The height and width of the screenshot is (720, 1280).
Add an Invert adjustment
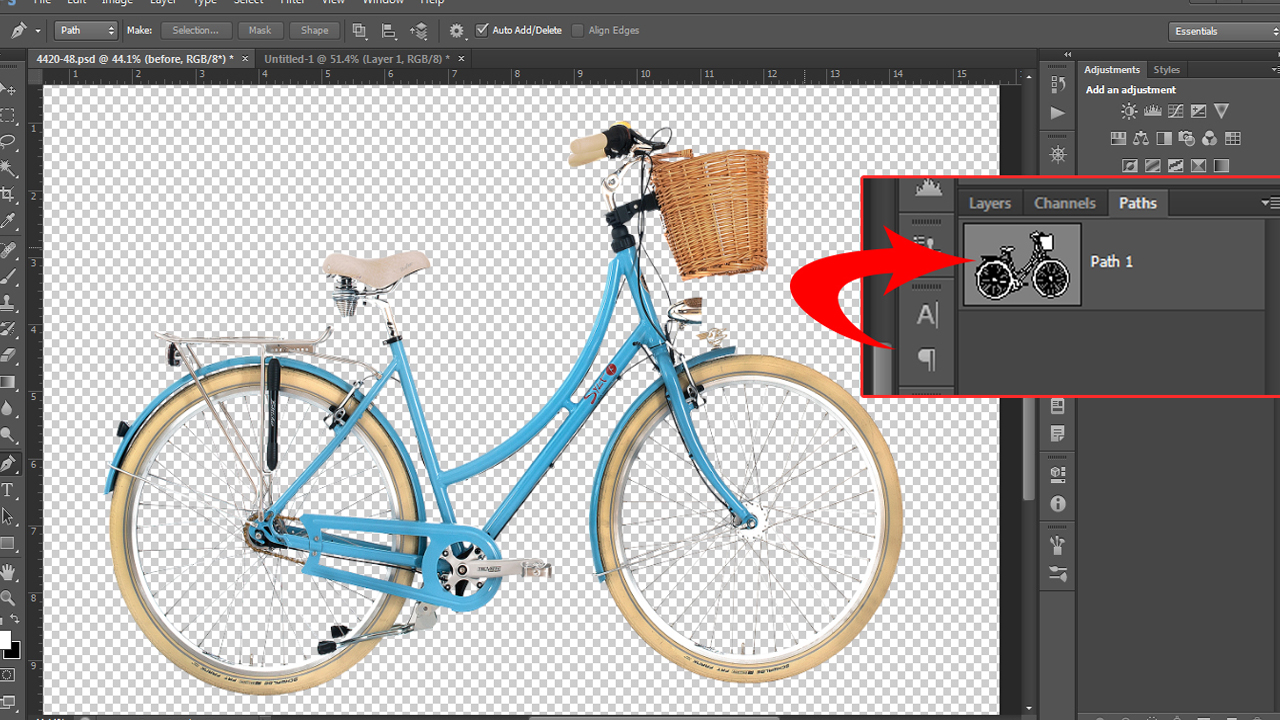pyautogui.click(x=1130, y=166)
